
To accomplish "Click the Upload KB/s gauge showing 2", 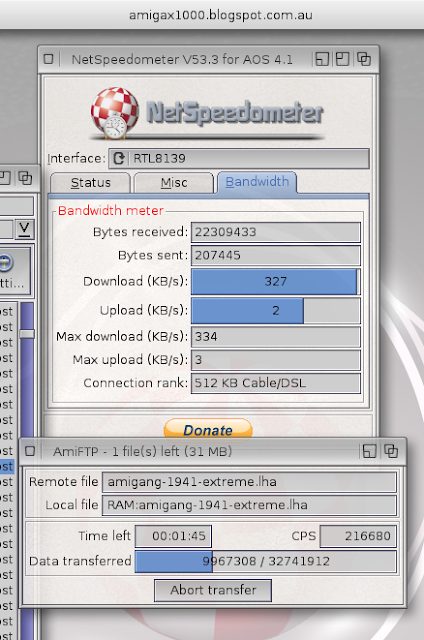I will 276,311.
